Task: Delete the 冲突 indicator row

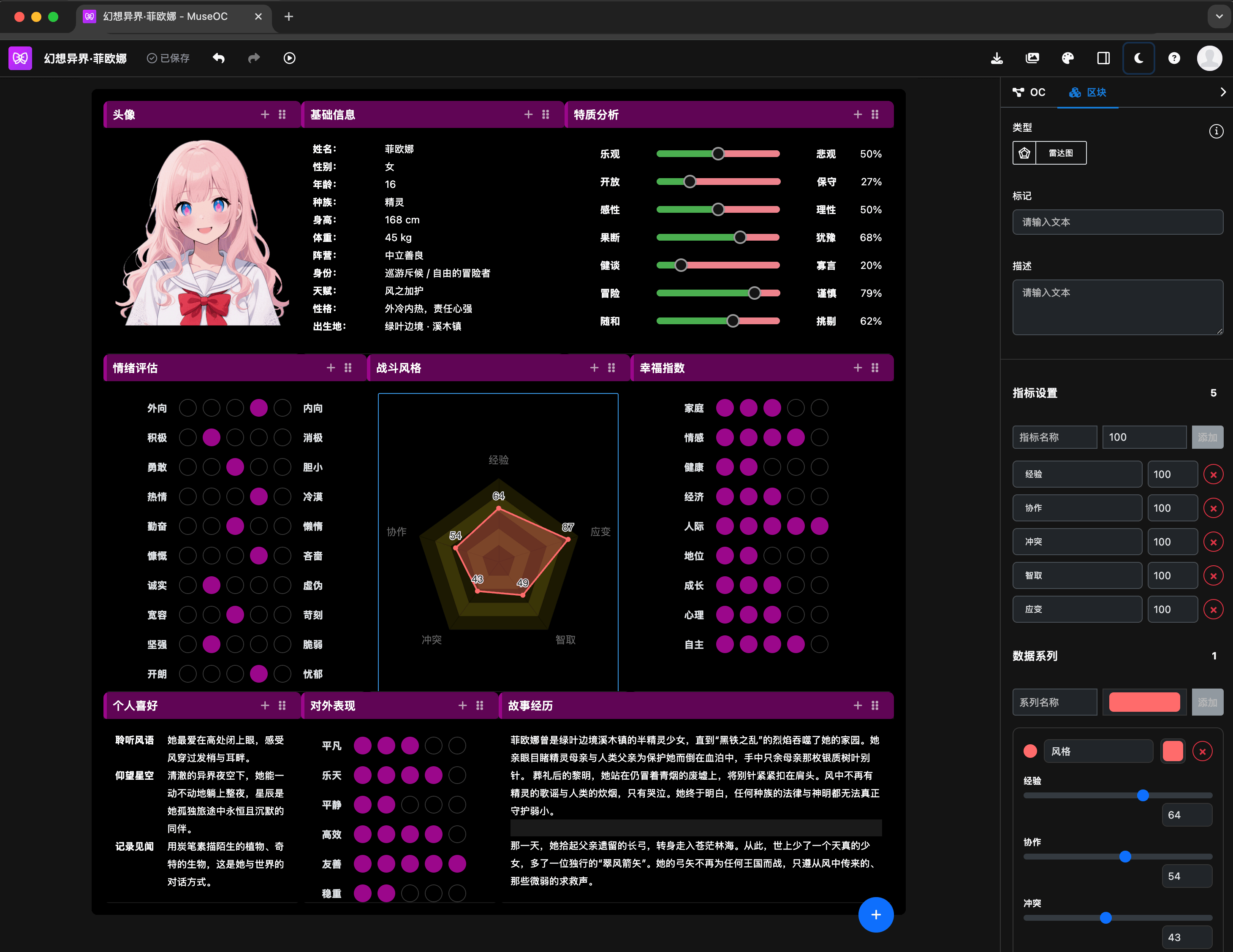Action: pyautogui.click(x=1213, y=542)
